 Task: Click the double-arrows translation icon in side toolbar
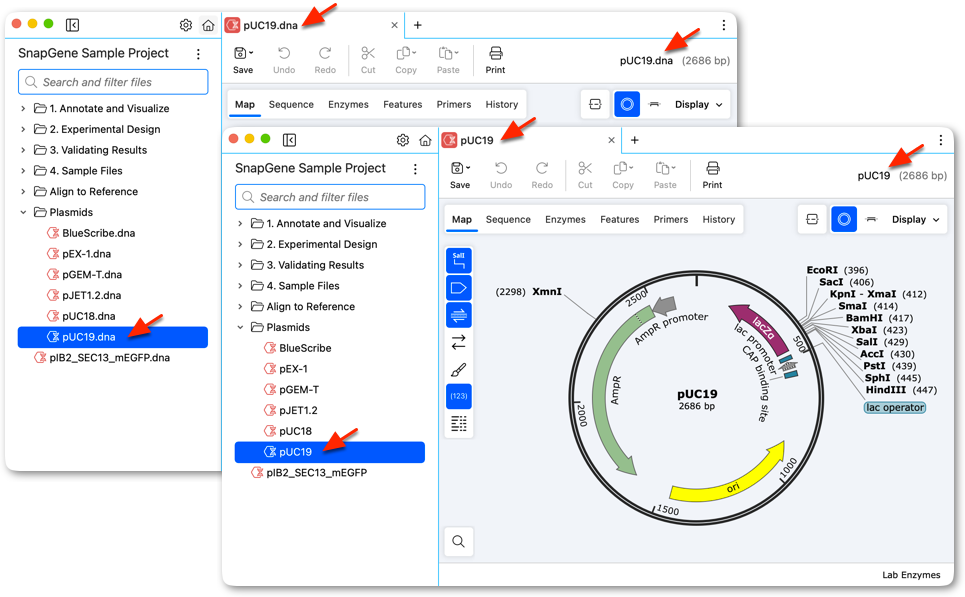(x=458, y=342)
